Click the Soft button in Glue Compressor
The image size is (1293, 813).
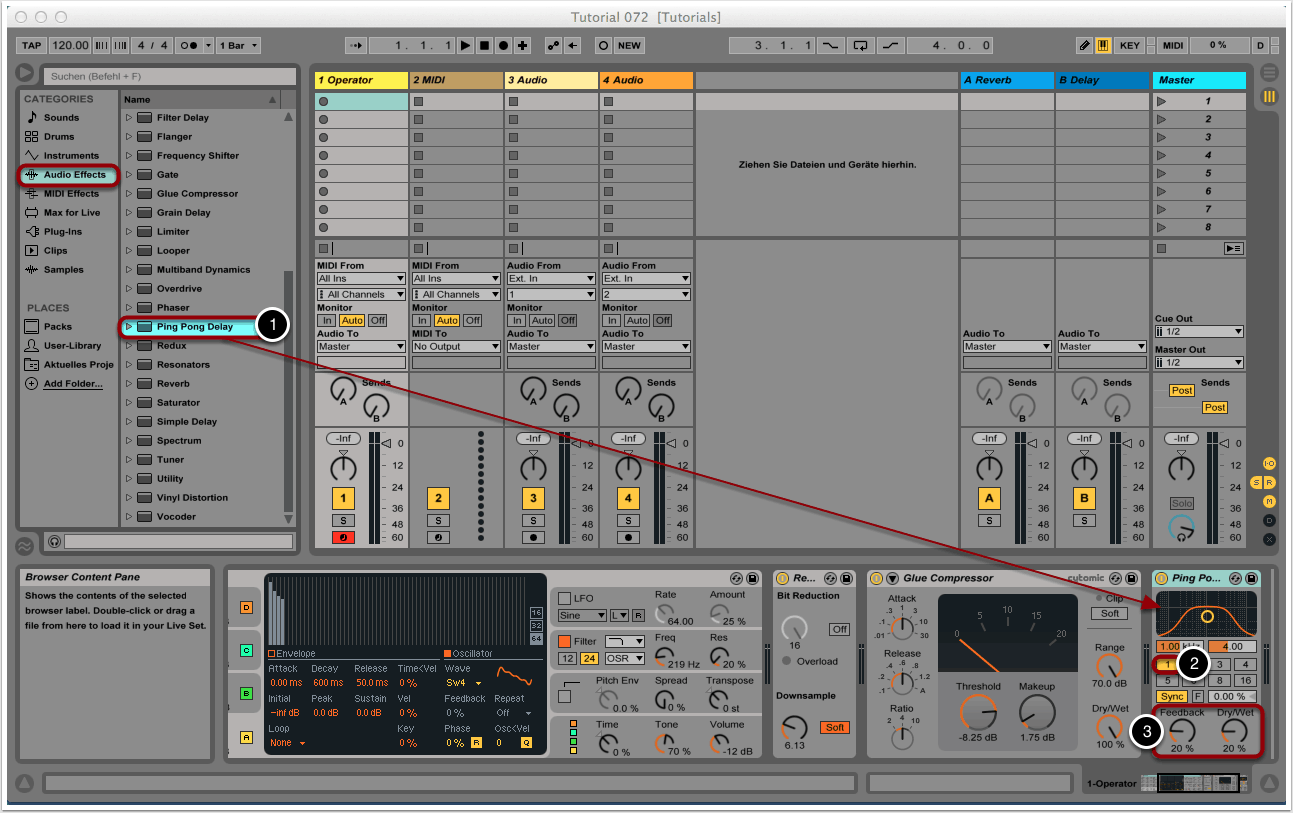coord(1109,613)
